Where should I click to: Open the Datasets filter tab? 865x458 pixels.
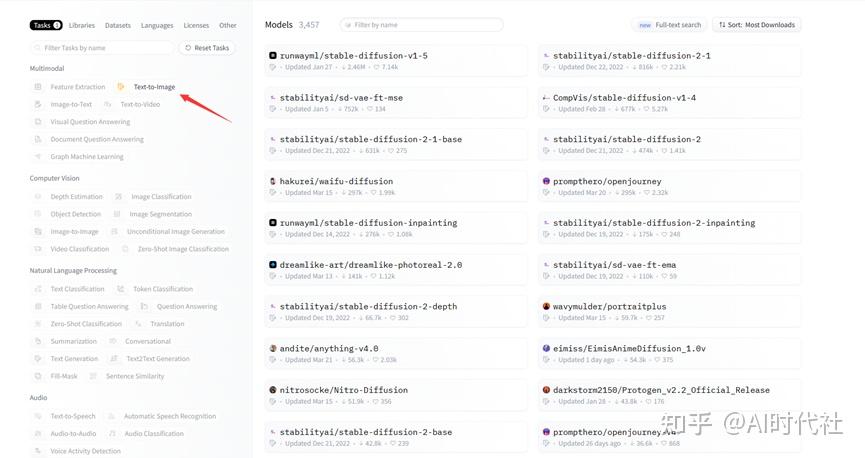[118, 25]
